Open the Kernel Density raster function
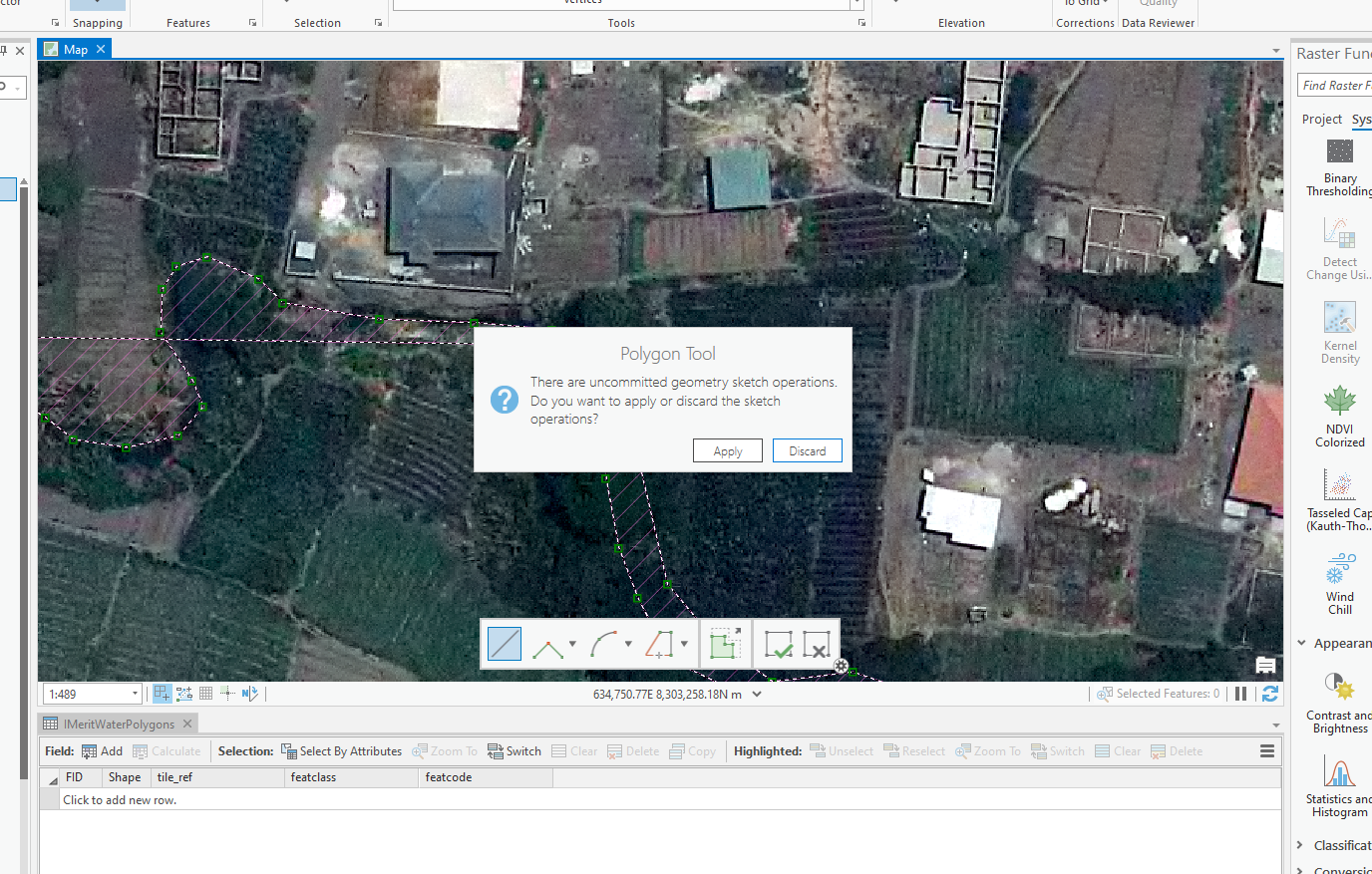This screenshot has height=874, width=1372. click(x=1339, y=333)
